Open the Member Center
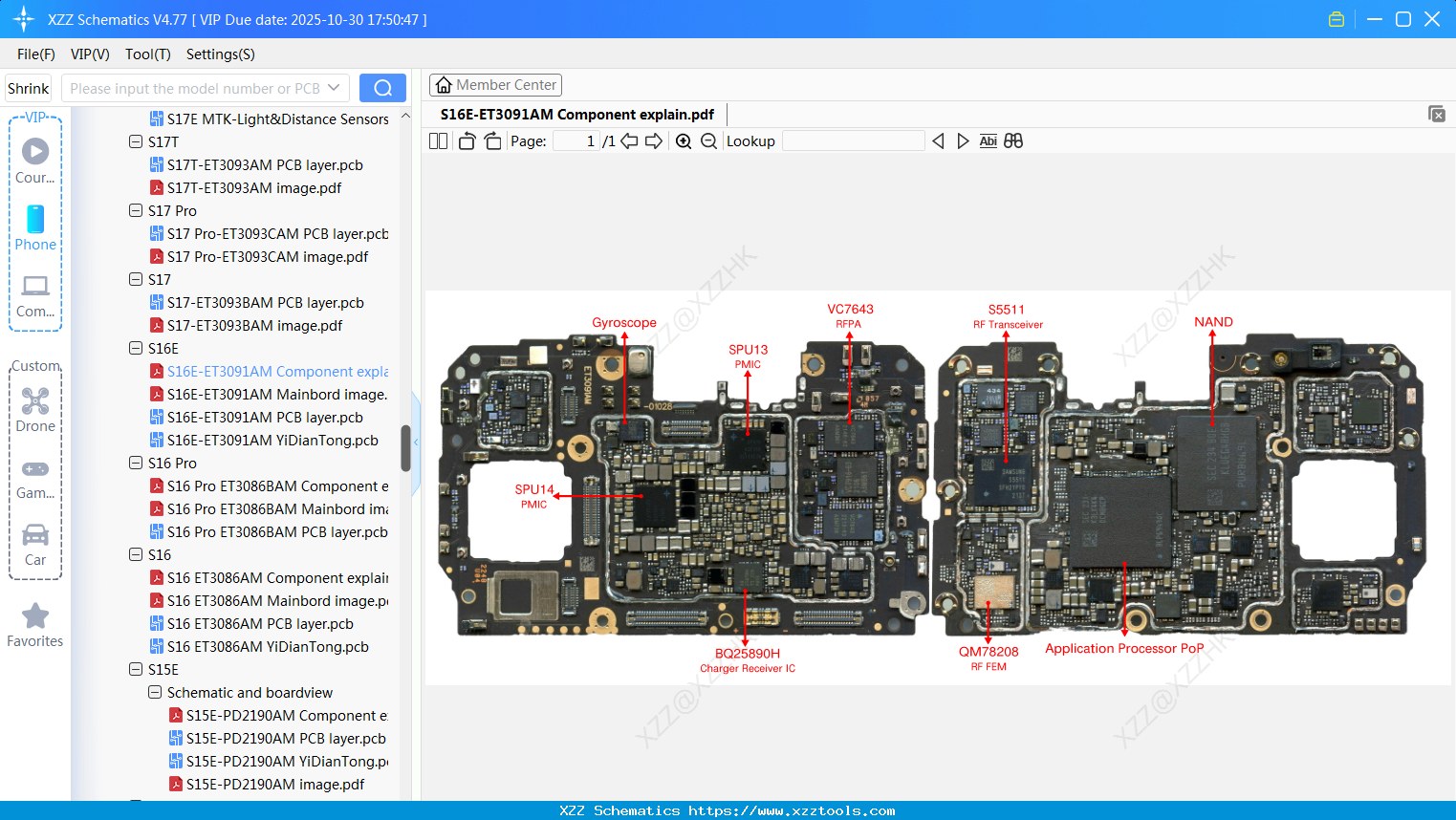The height and width of the screenshot is (820, 1456). tap(495, 84)
